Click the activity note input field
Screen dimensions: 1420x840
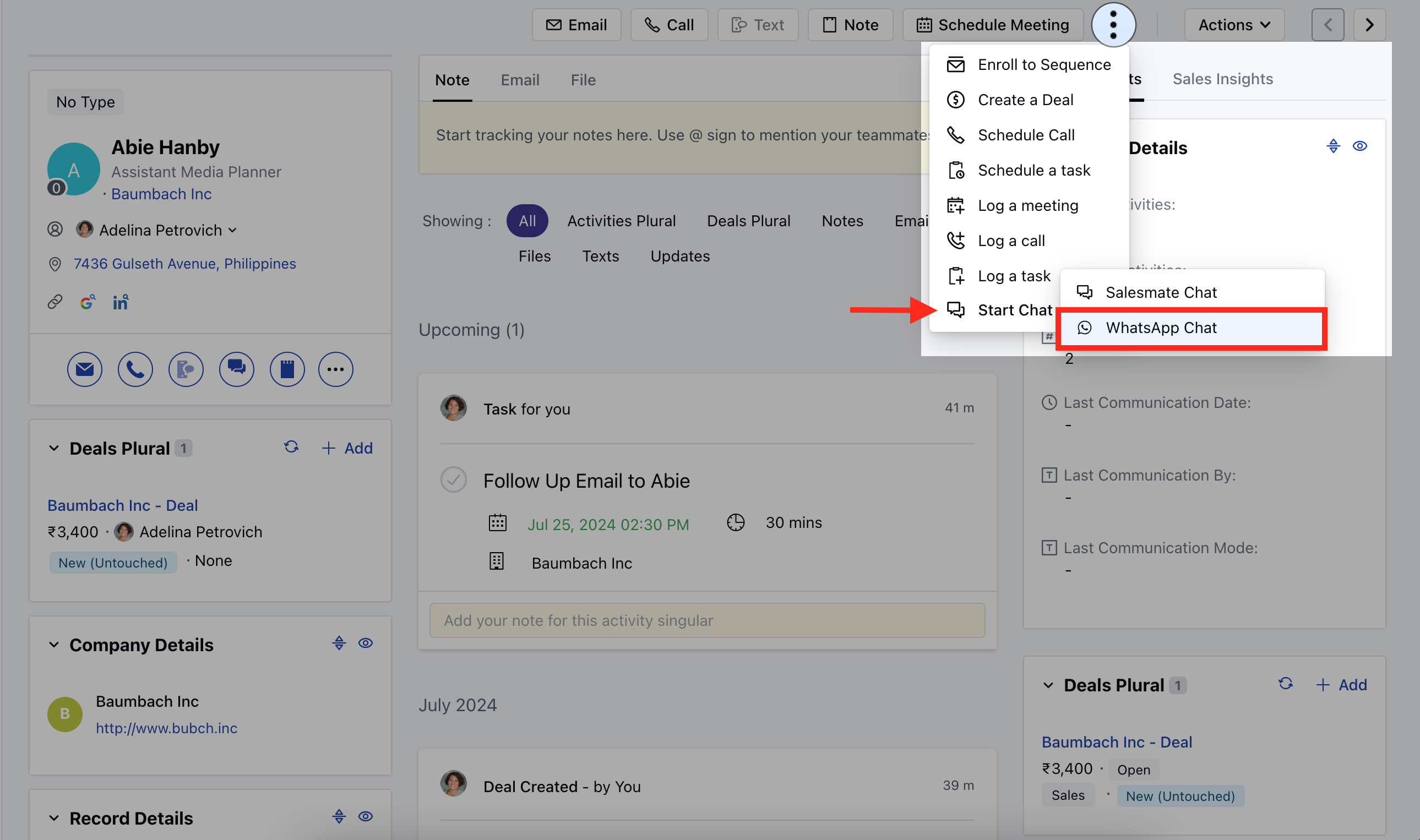(706, 620)
